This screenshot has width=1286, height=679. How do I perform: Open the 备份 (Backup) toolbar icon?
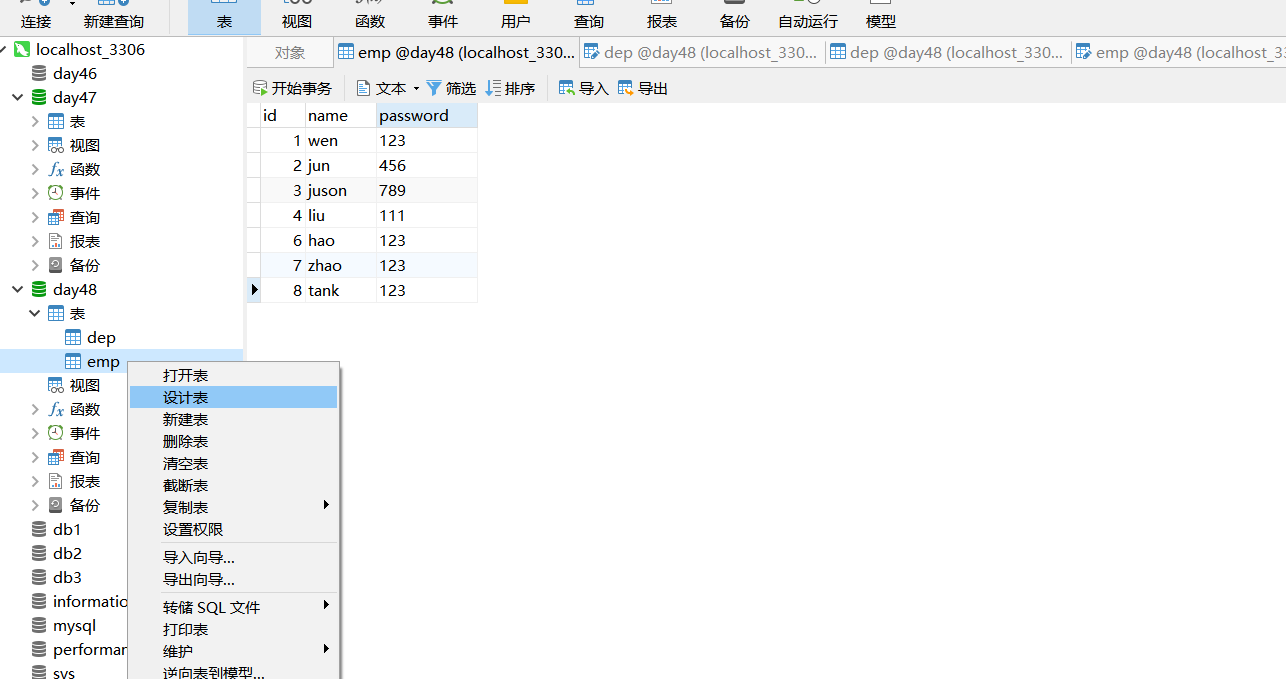tap(734, 17)
